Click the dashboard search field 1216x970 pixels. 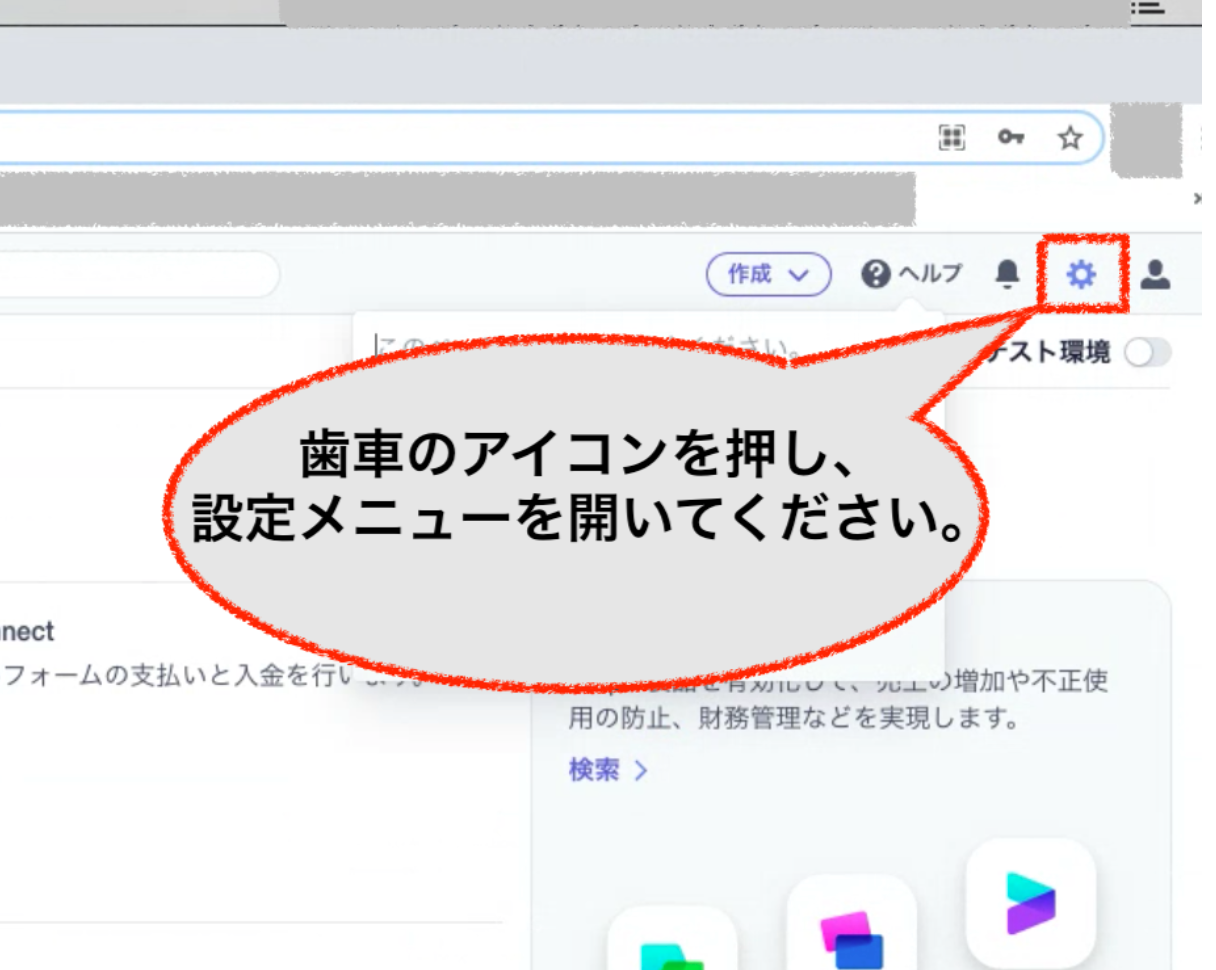(140, 274)
